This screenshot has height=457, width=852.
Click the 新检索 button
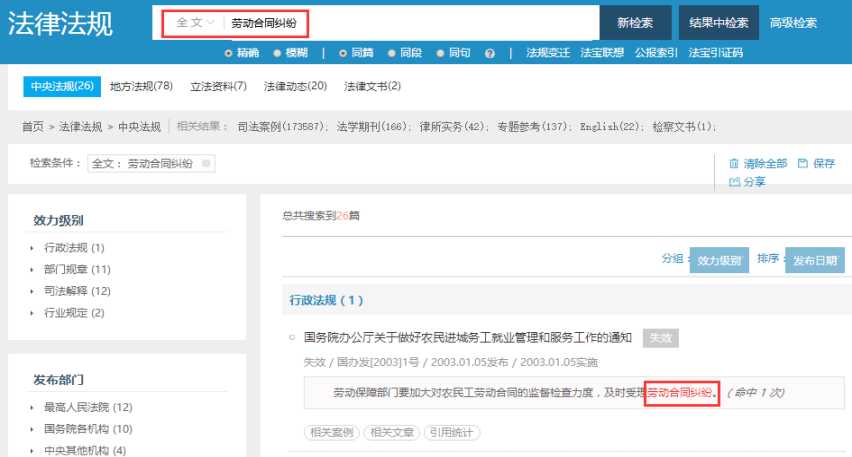coord(635,22)
